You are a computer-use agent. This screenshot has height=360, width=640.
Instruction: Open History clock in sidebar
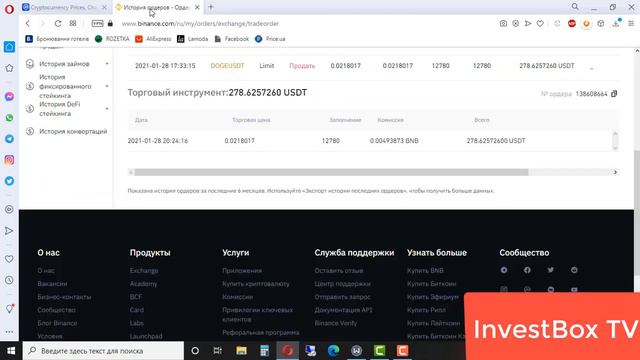click(9, 280)
